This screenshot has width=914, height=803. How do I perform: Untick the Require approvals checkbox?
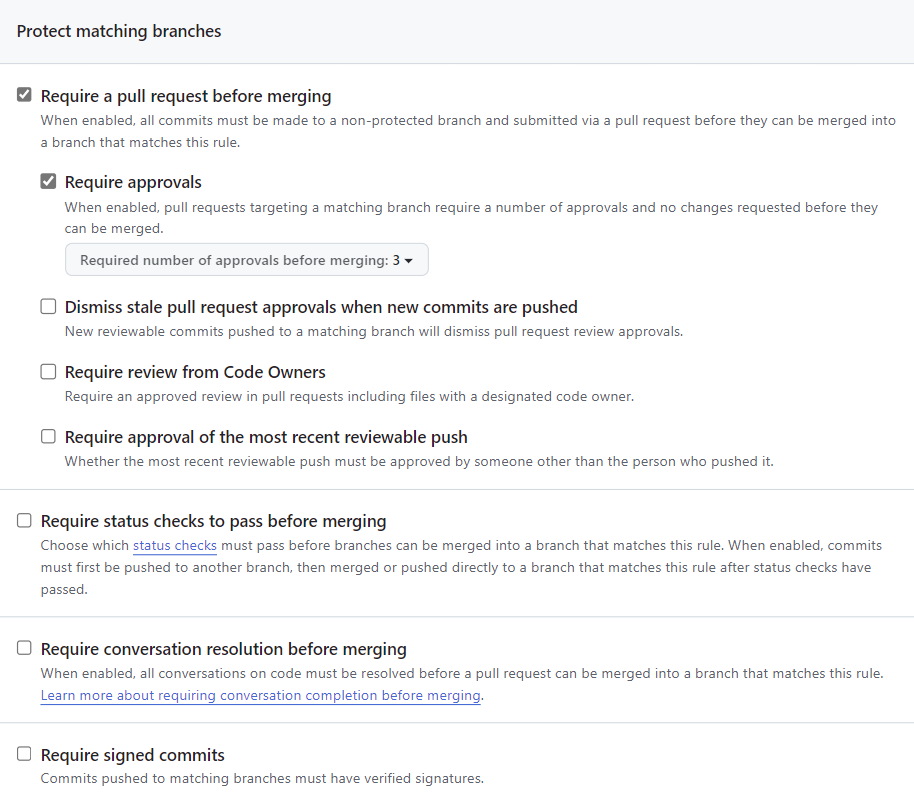click(x=48, y=182)
